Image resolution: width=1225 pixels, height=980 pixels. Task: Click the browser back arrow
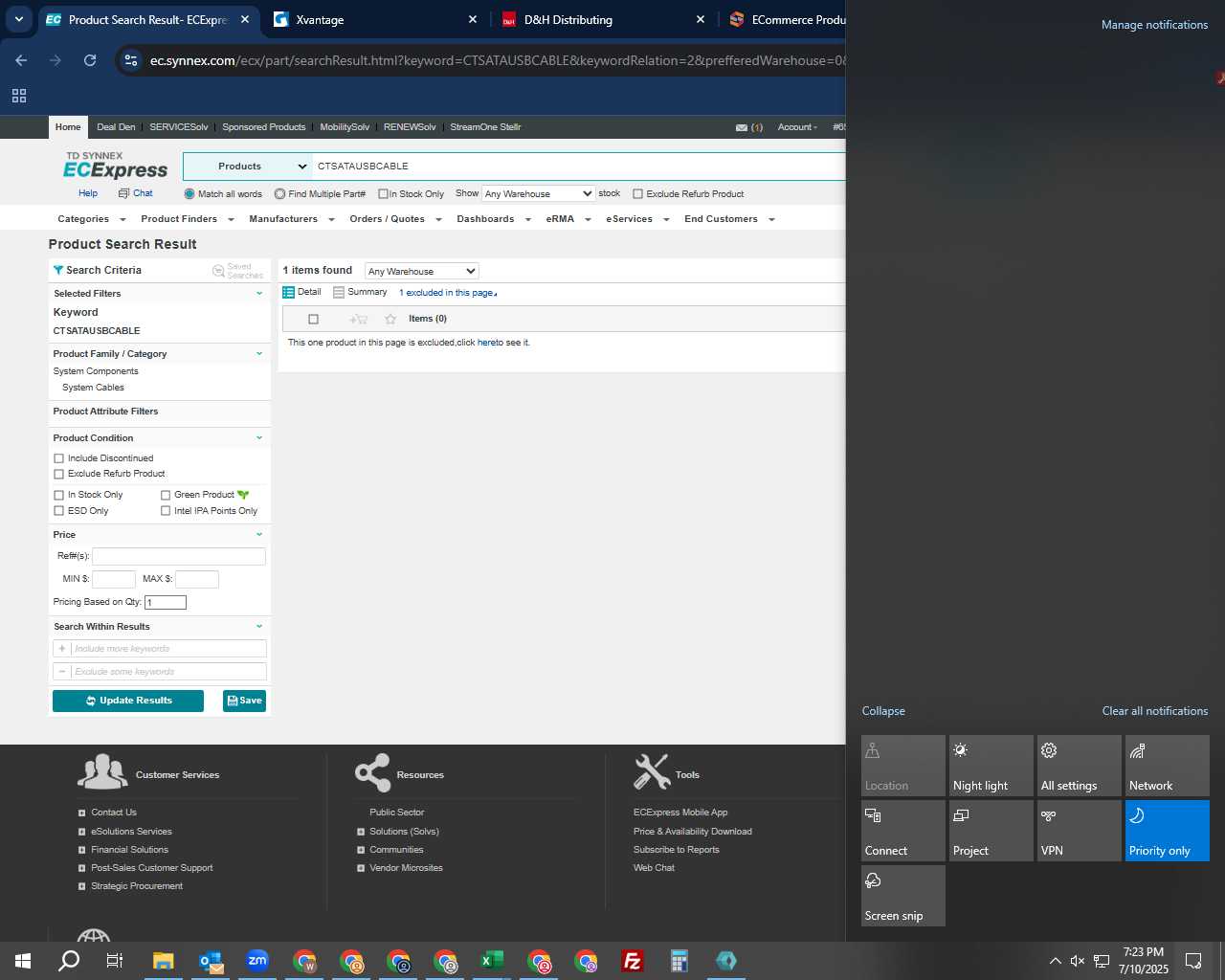pyautogui.click(x=21, y=60)
